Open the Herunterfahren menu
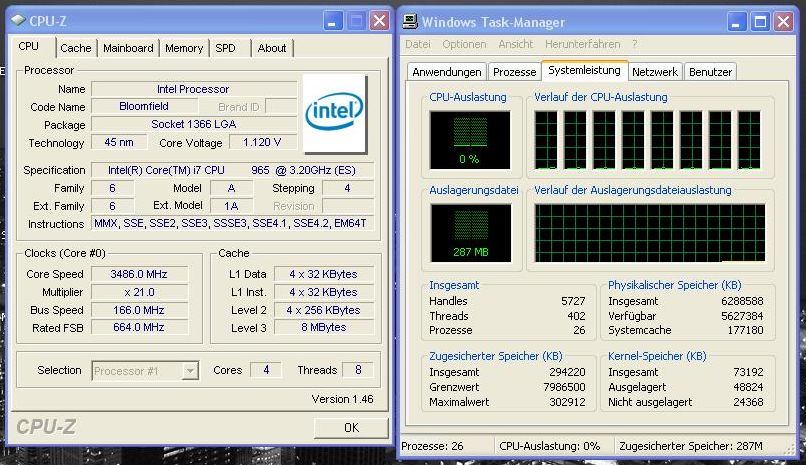This screenshot has width=806, height=465. 582,44
